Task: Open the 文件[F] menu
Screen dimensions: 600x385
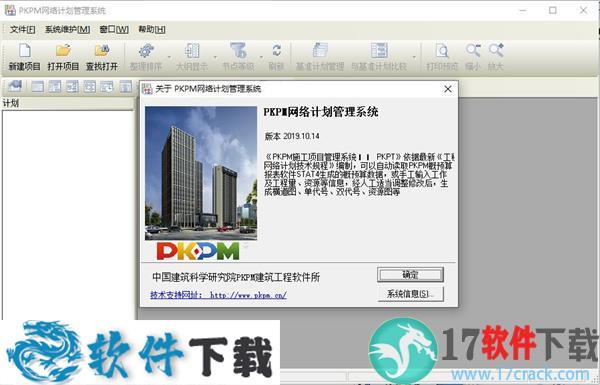Action: [23, 29]
